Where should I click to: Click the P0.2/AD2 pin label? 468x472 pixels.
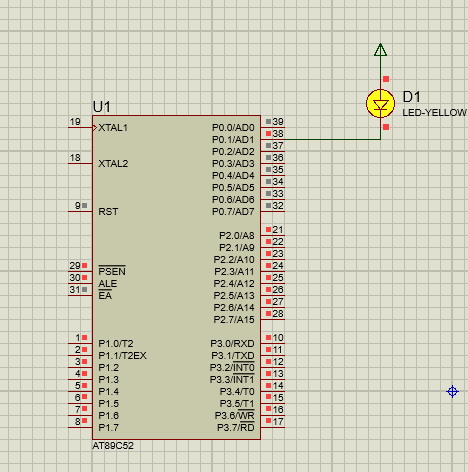[233, 152]
